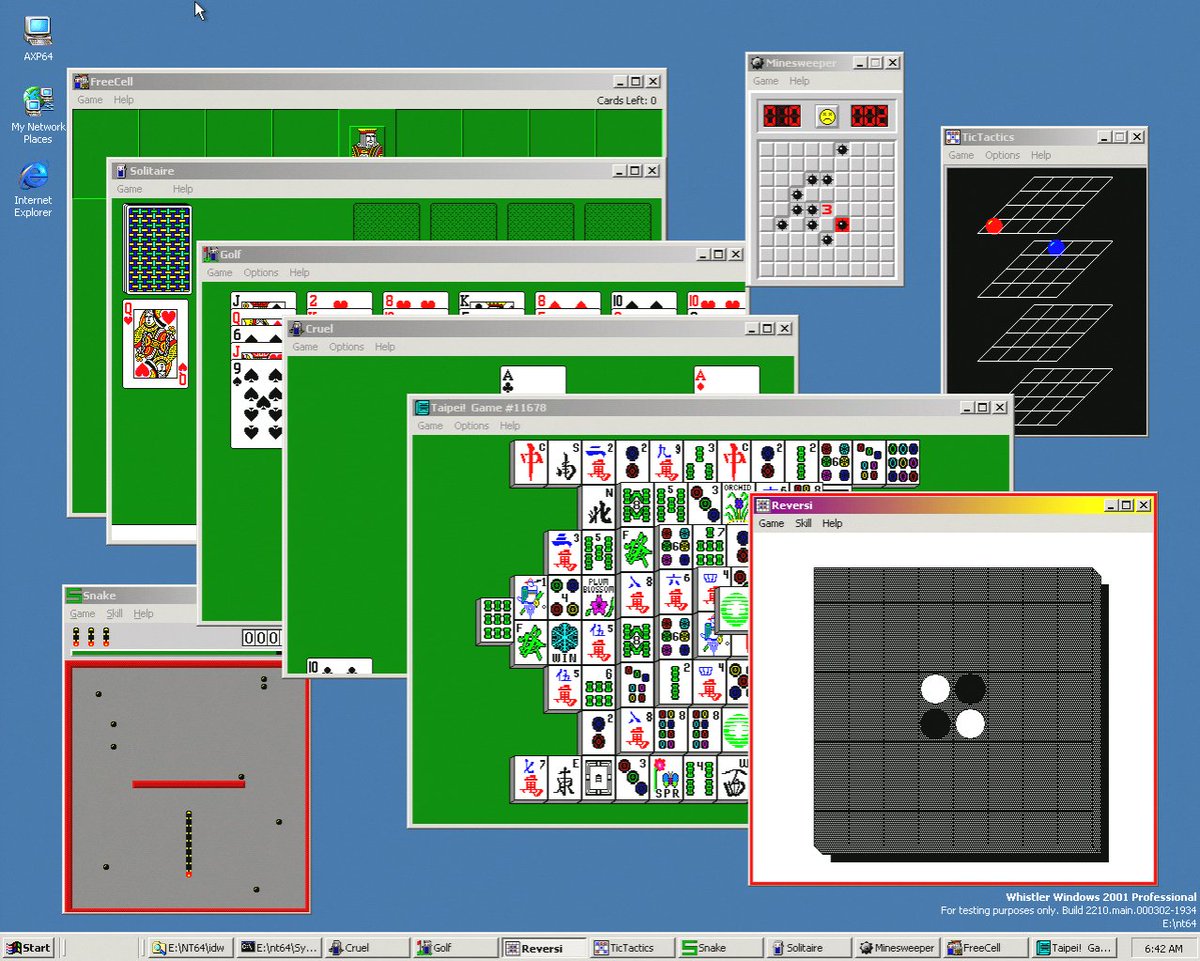Select the blue ball in TicTactics
1200x961 pixels.
pyautogui.click(x=1056, y=247)
